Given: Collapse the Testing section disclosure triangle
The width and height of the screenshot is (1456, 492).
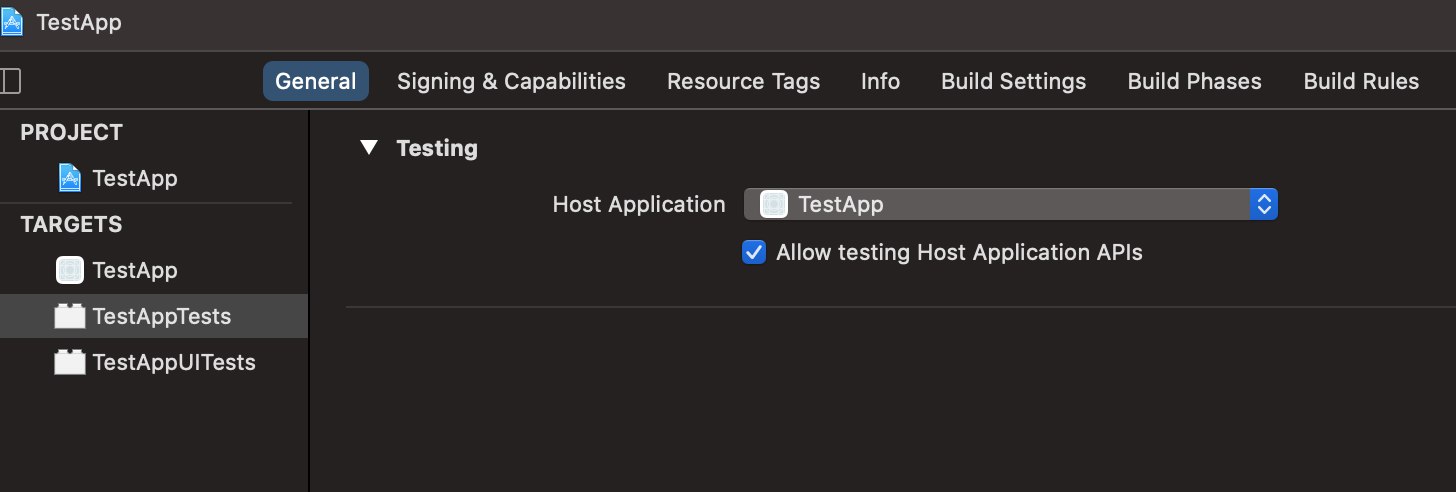Looking at the screenshot, I should point(369,148).
